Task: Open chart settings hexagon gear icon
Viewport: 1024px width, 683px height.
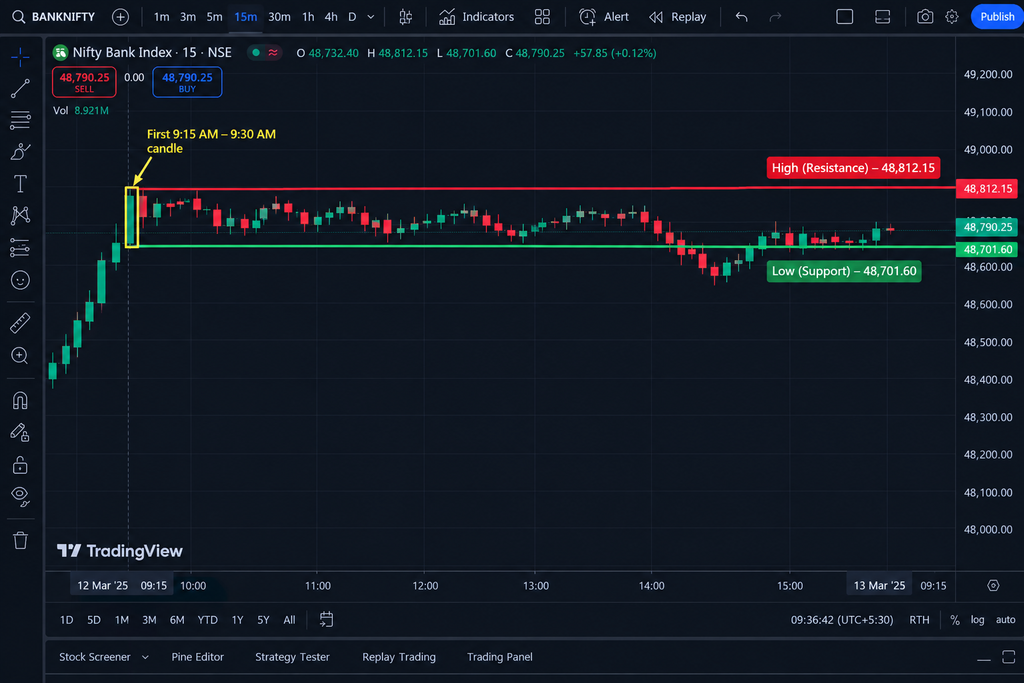Action: (952, 17)
